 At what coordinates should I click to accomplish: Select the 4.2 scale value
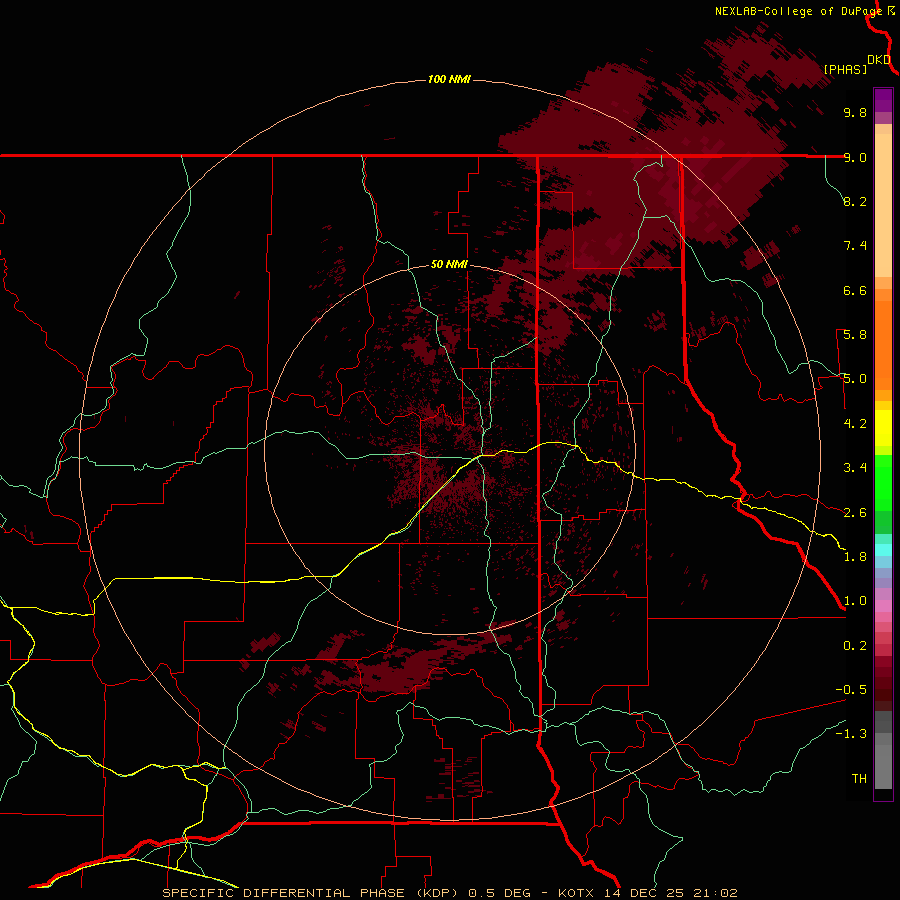coord(855,424)
